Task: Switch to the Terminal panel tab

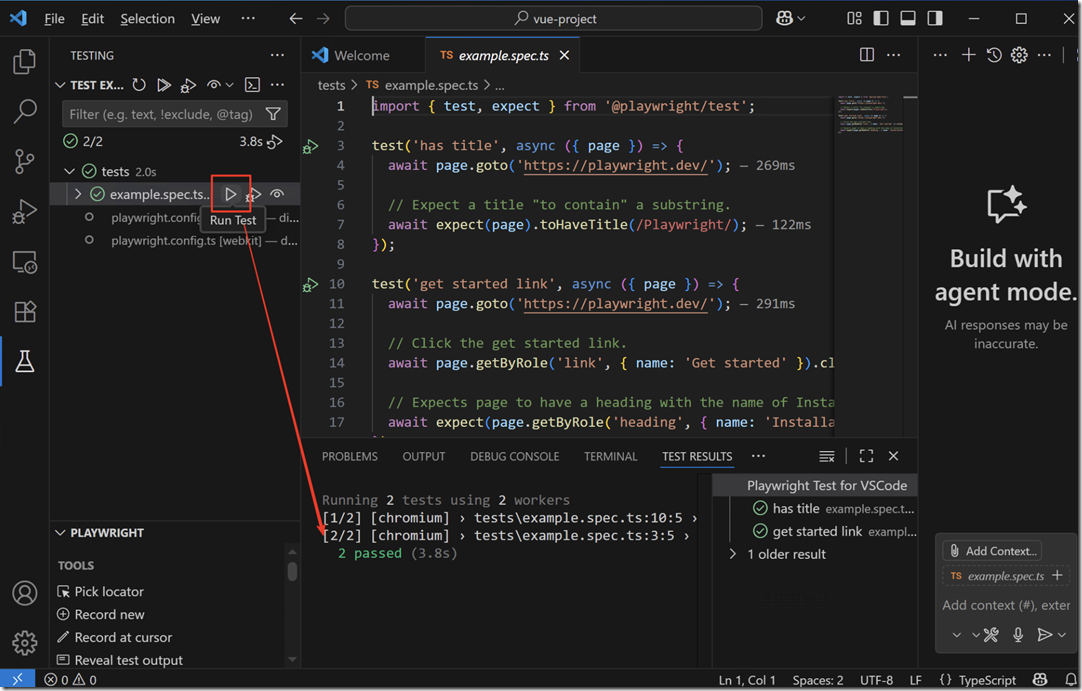Action: click(x=610, y=456)
